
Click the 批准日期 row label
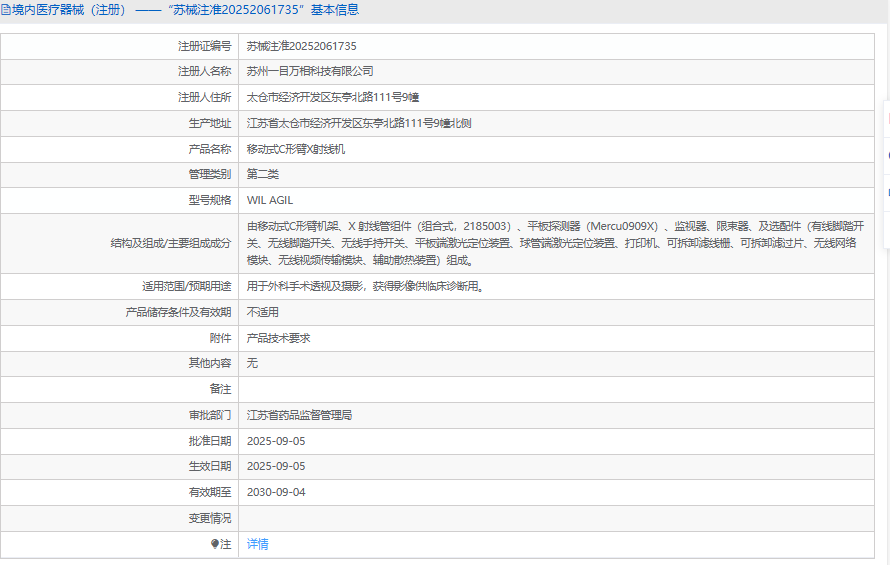click(210, 441)
